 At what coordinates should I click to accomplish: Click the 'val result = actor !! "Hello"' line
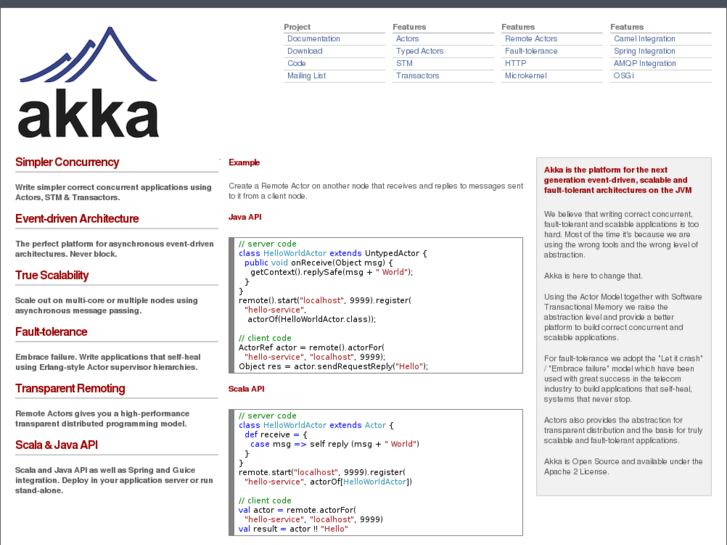[293, 529]
